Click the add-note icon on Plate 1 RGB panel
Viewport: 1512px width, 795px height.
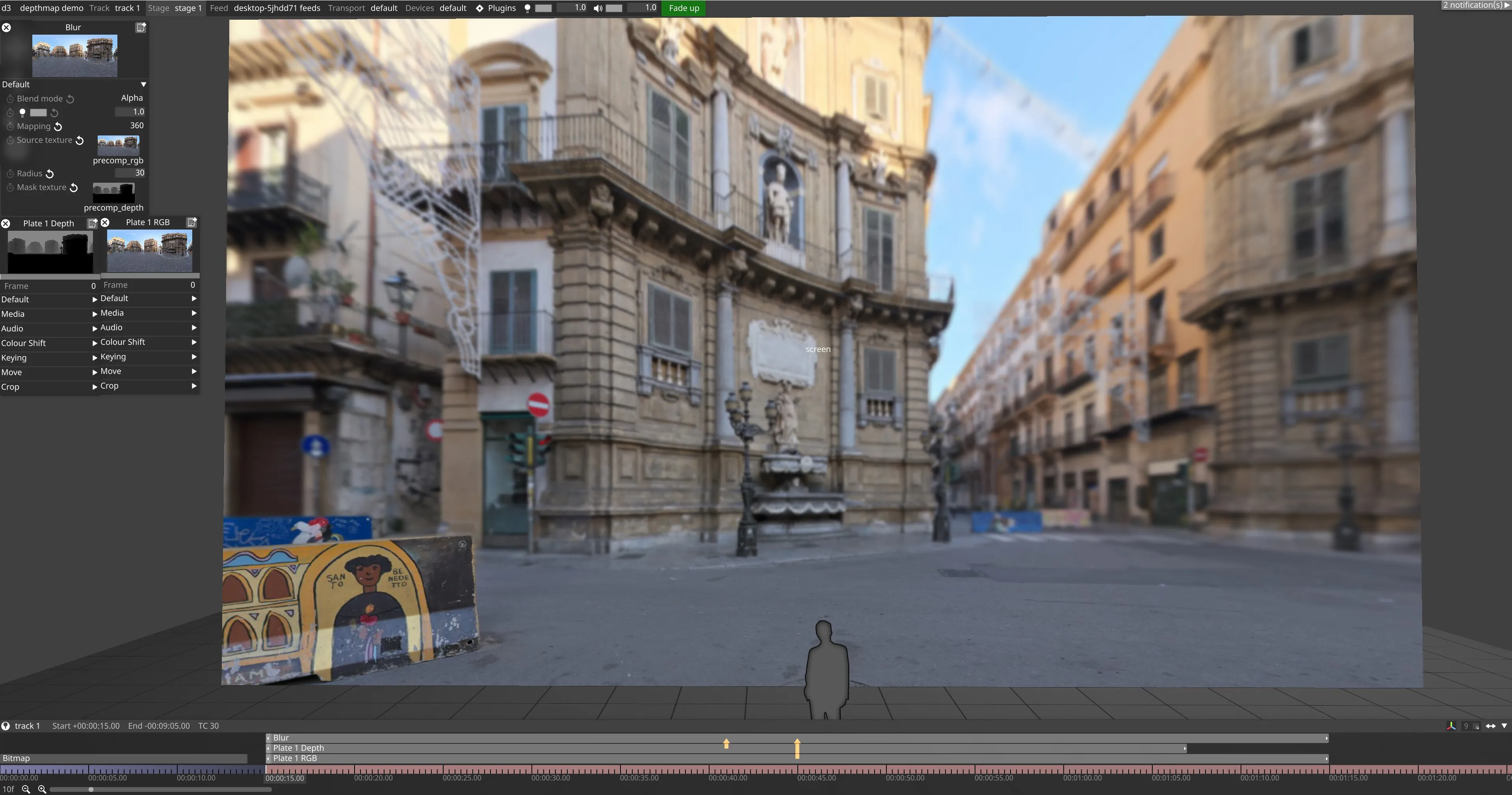191,222
